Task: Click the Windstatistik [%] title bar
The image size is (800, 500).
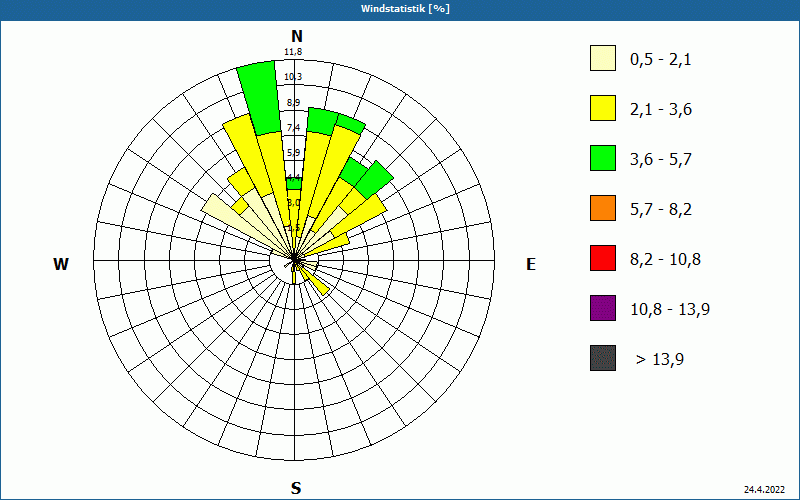Action: 400,9
